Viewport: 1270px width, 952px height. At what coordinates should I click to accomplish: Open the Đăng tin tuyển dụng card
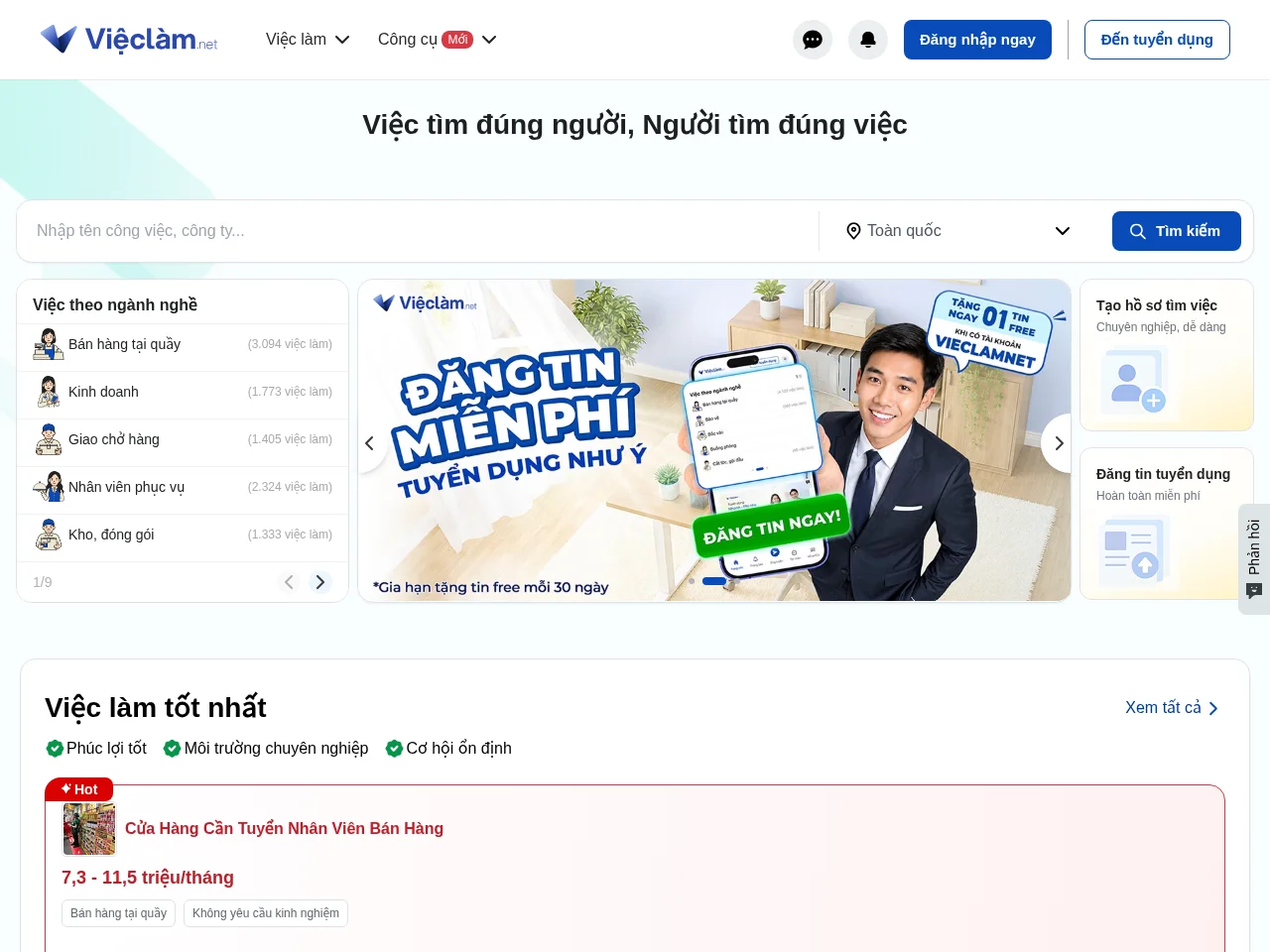[1167, 524]
